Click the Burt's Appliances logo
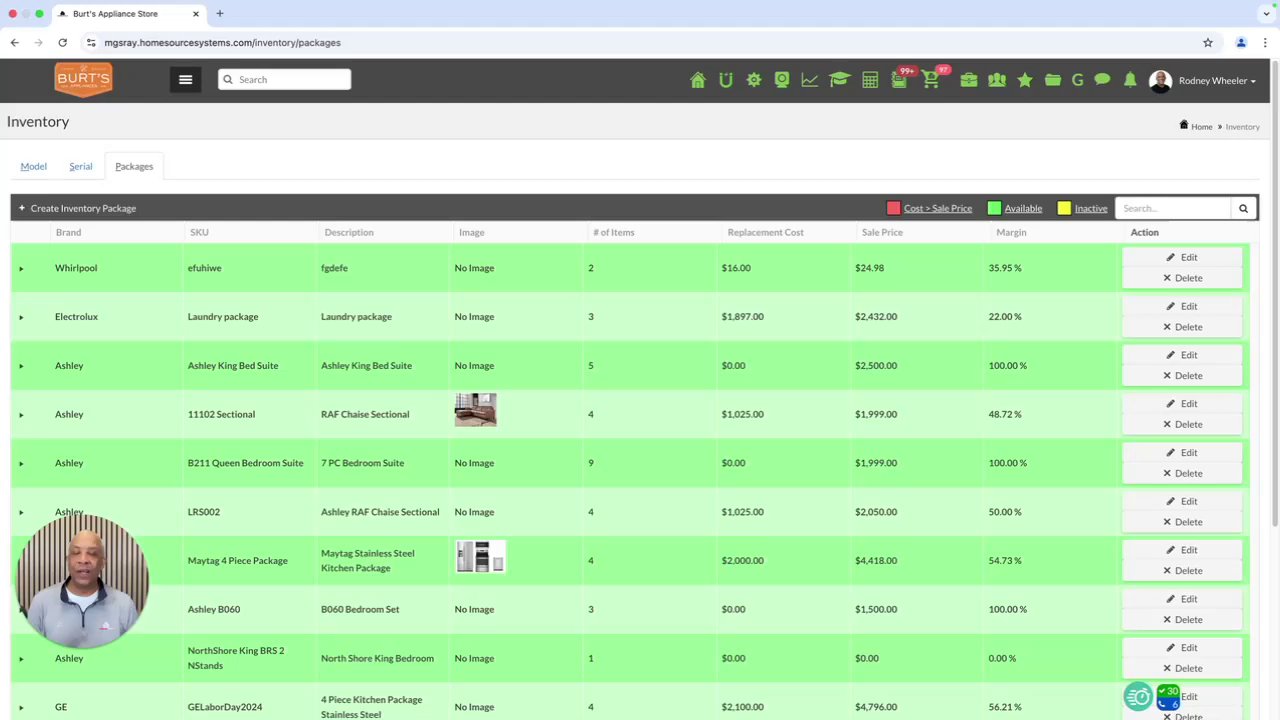Viewport: 1280px width, 720px height. coord(83,79)
